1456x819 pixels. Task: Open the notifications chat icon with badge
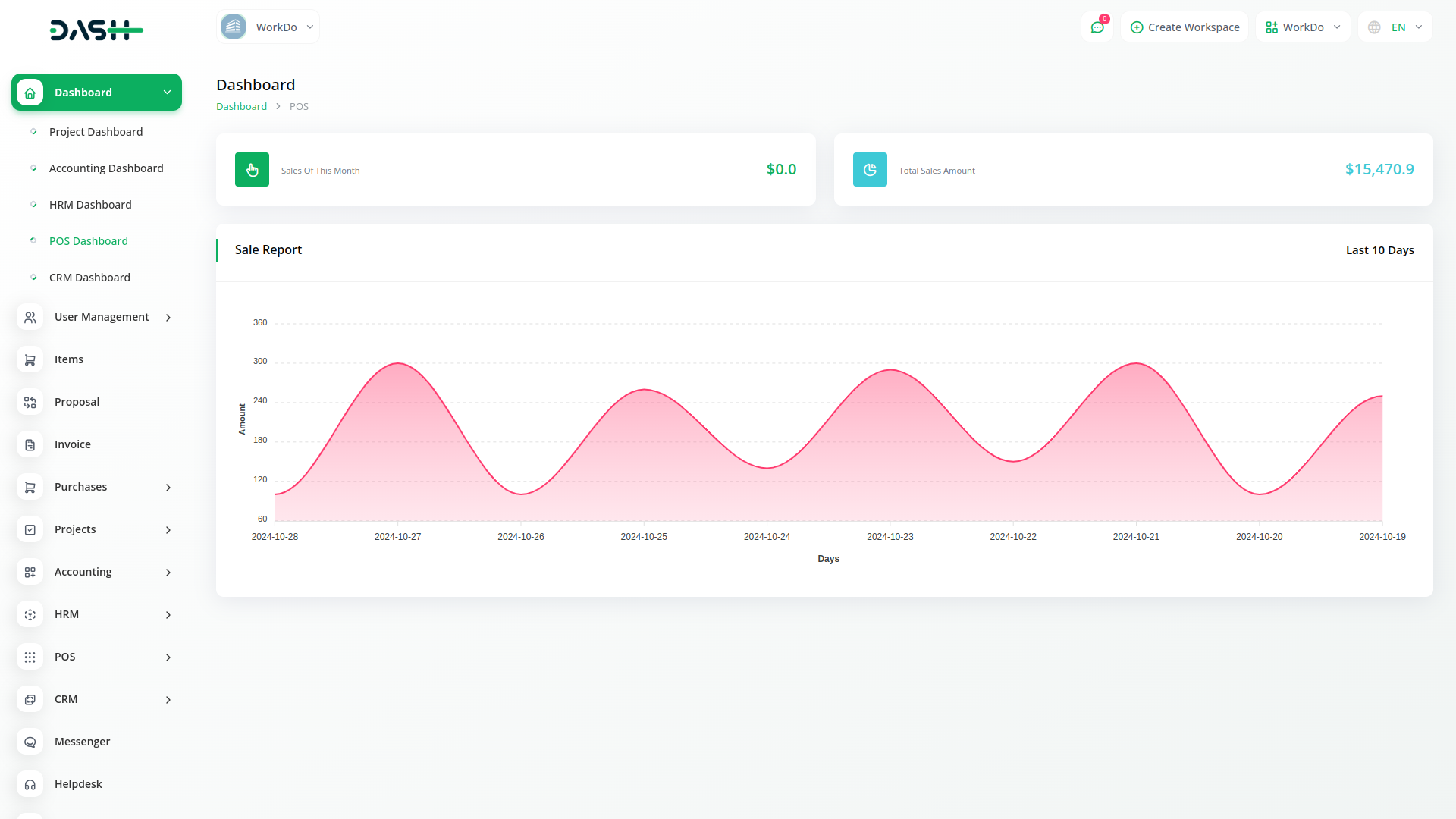point(1097,27)
